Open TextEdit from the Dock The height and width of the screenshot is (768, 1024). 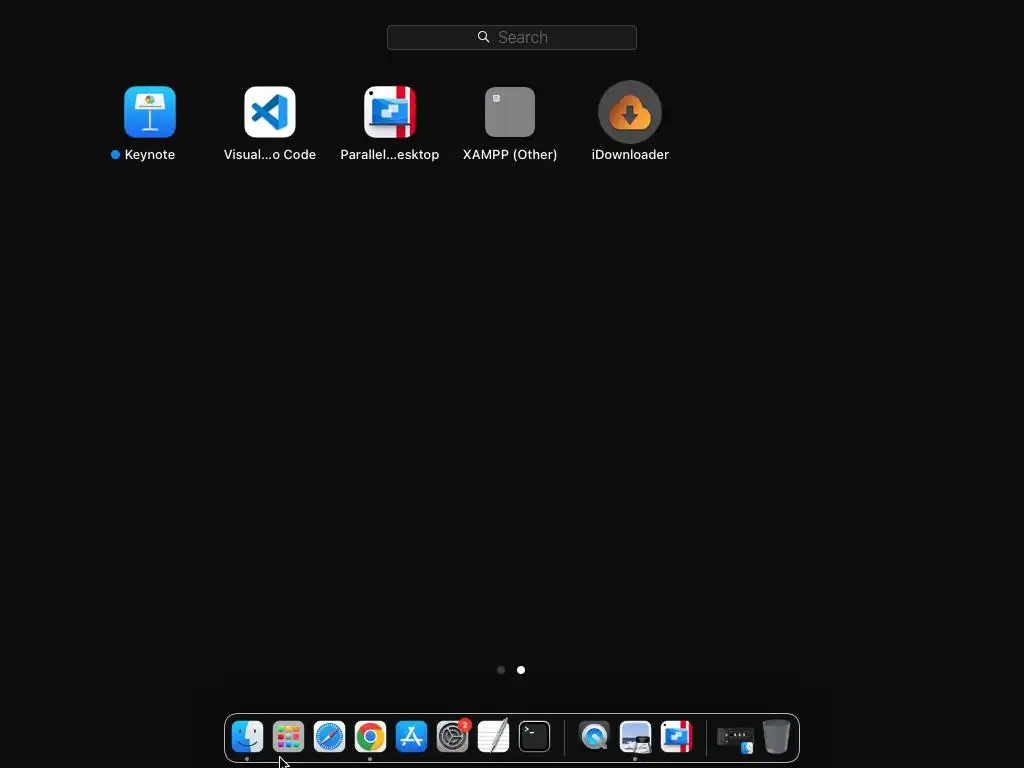tap(493, 736)
